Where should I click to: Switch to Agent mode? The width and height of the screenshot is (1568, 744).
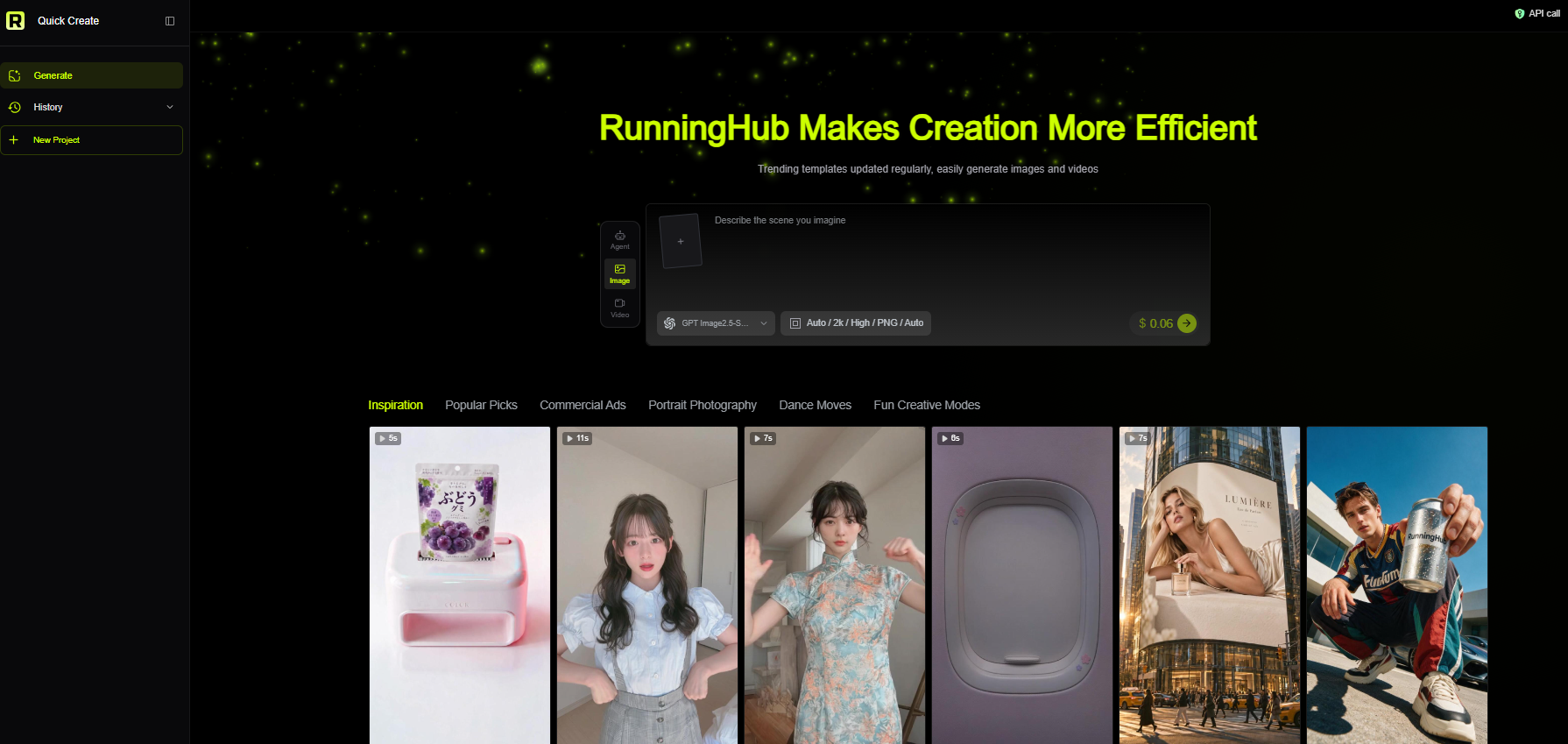coord(620,240)
